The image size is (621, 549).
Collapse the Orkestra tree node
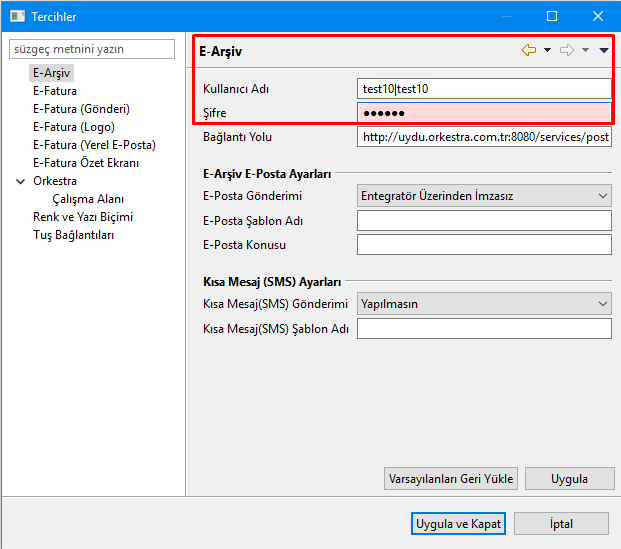click(21, 181)
